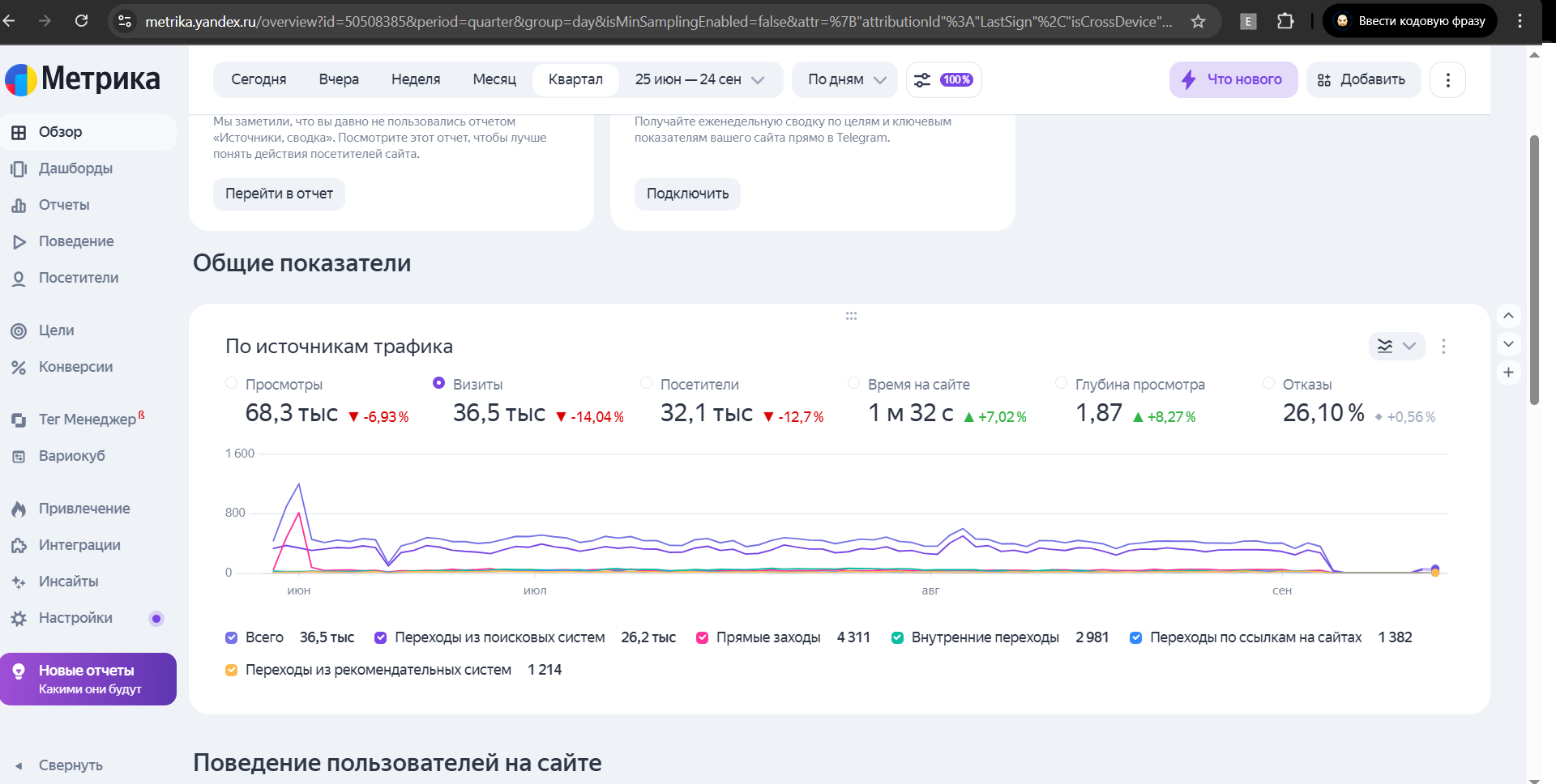1556x784 pixels.
Task: Click the plus icon to add widget
Action: [1508, 373]
